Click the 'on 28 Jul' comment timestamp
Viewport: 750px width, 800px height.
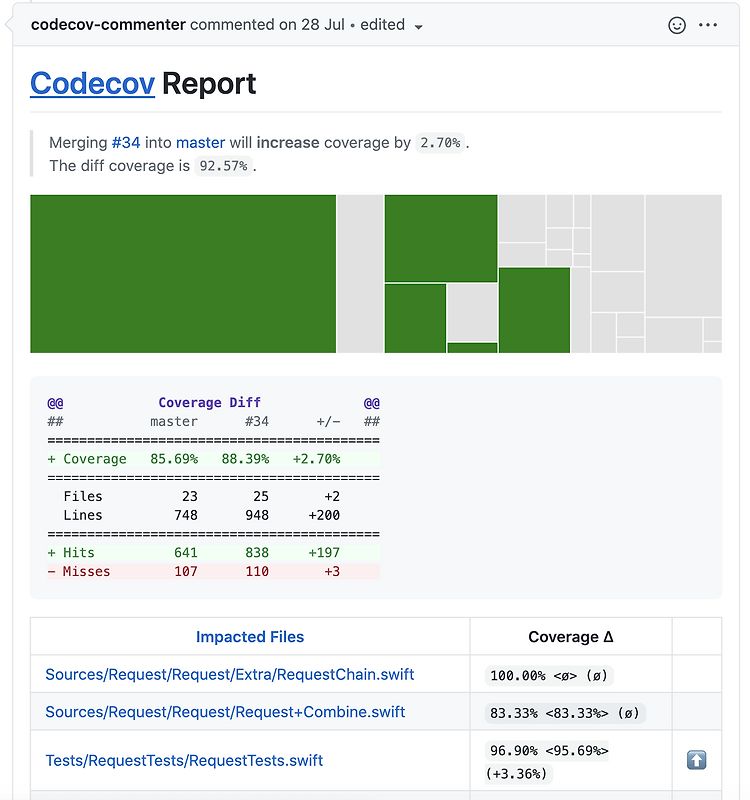[x=312, y=24]
